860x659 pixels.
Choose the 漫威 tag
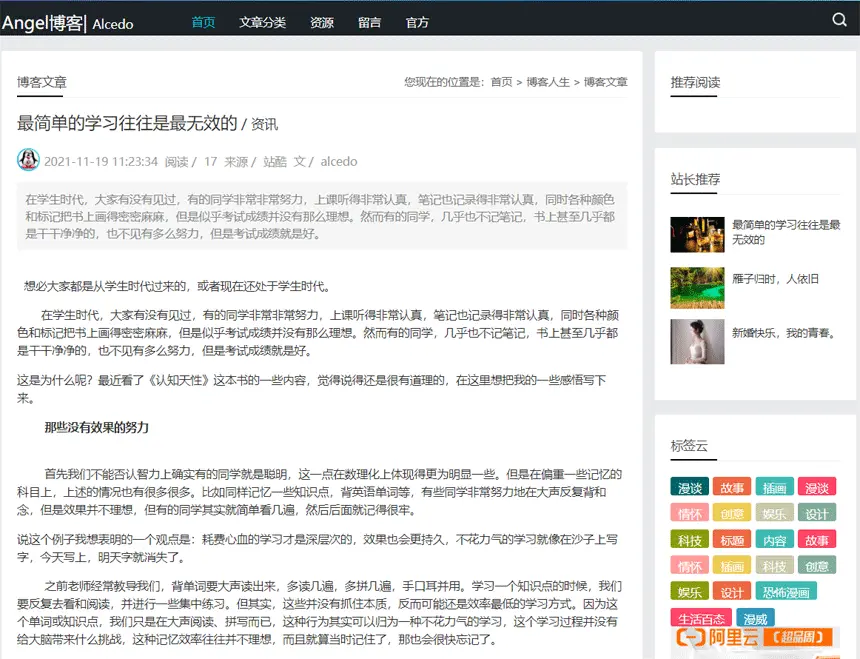(757, 617)
